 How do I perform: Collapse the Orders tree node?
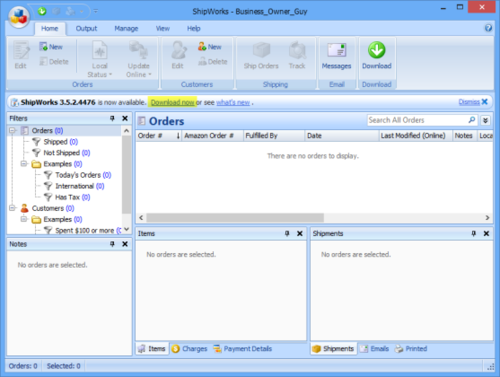13,130
